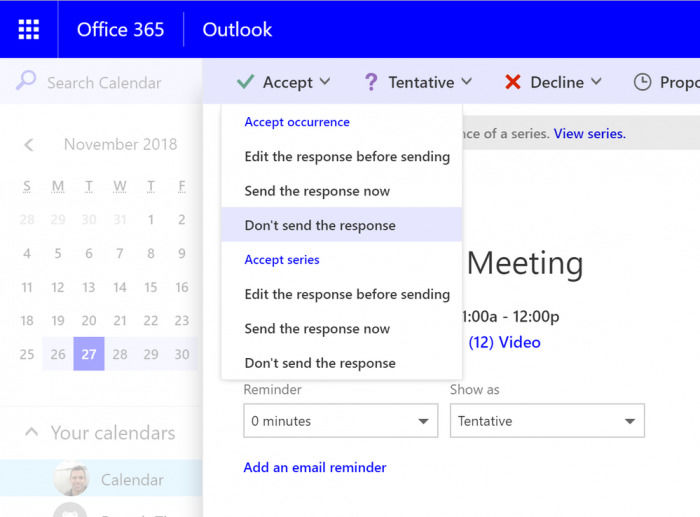Click the Decline button label

(x=557, y=83)
